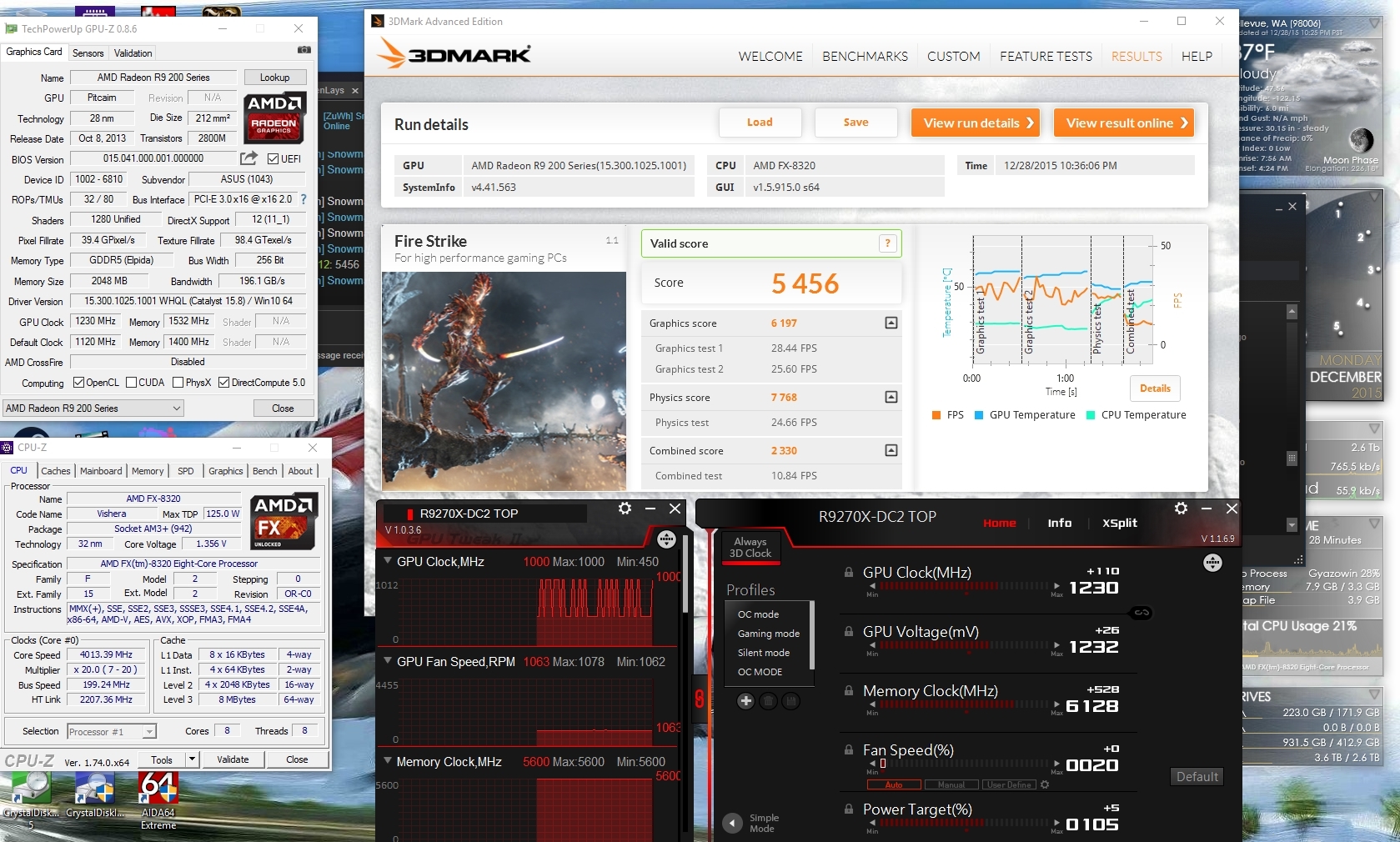Switch to Sensors tab in GPU-Z
This screenshot has height=842, width=1400.
88,53
